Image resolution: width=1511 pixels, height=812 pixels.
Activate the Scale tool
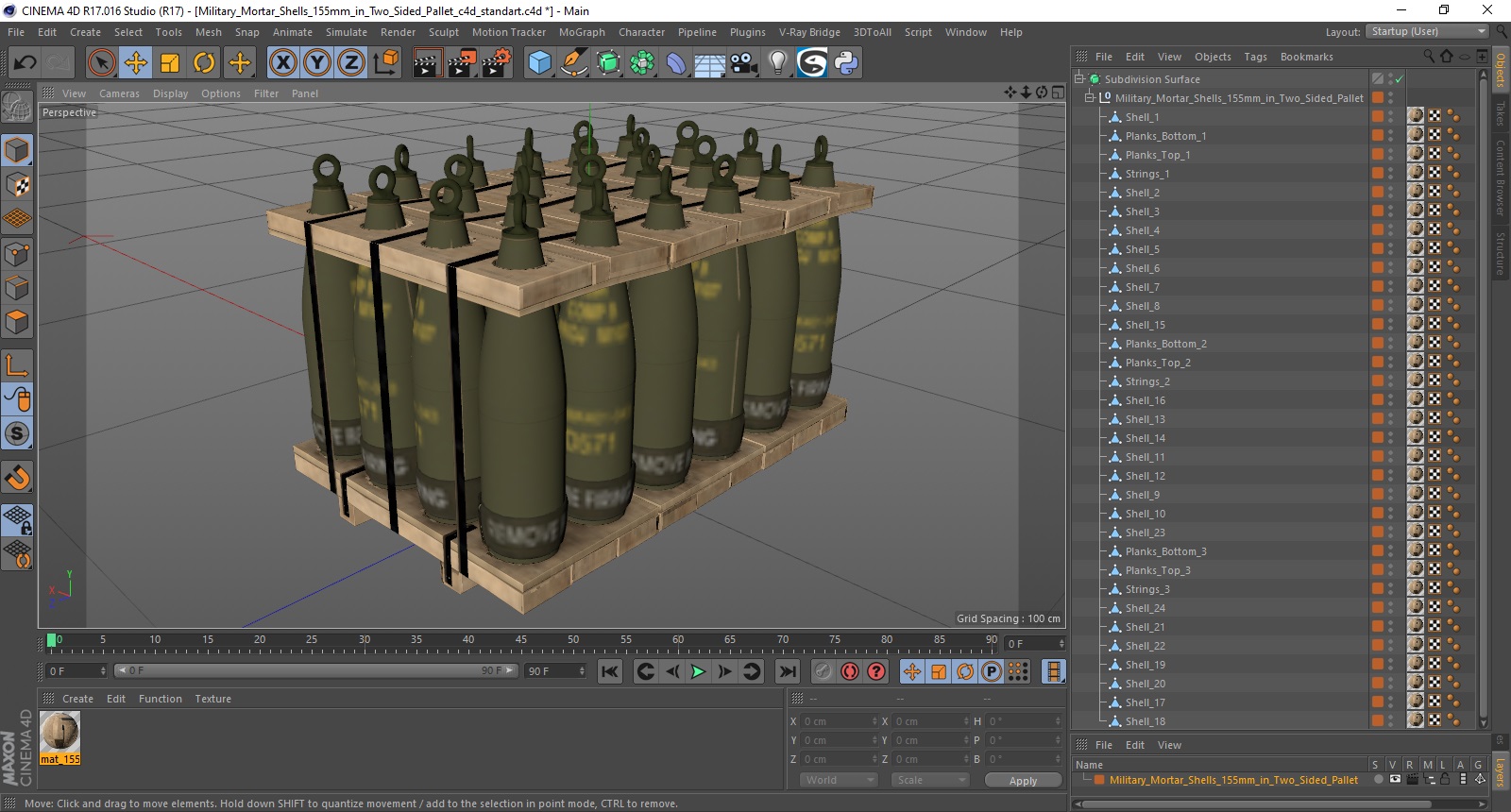pyautogui.click(x=170, y=63)
